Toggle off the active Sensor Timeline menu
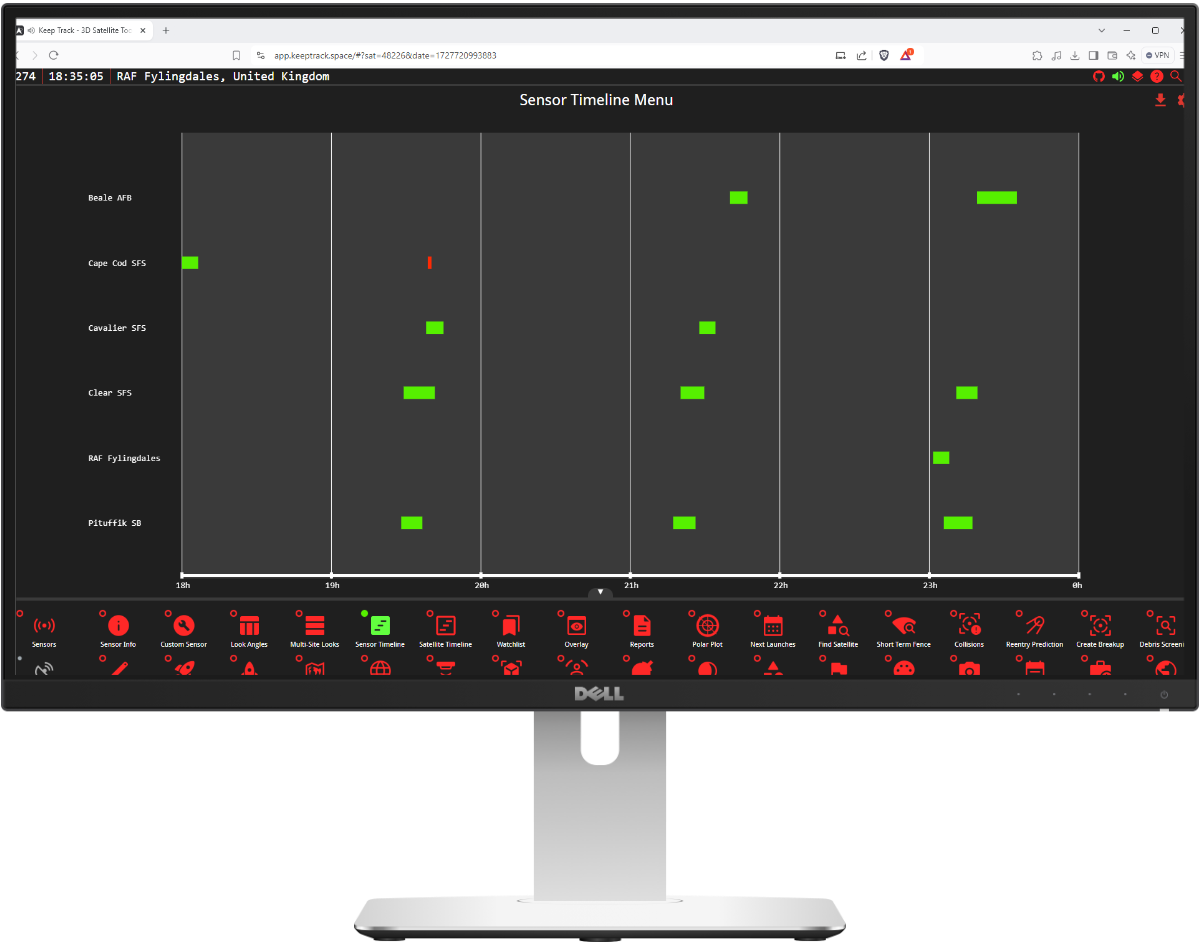 tap(380, 627)
